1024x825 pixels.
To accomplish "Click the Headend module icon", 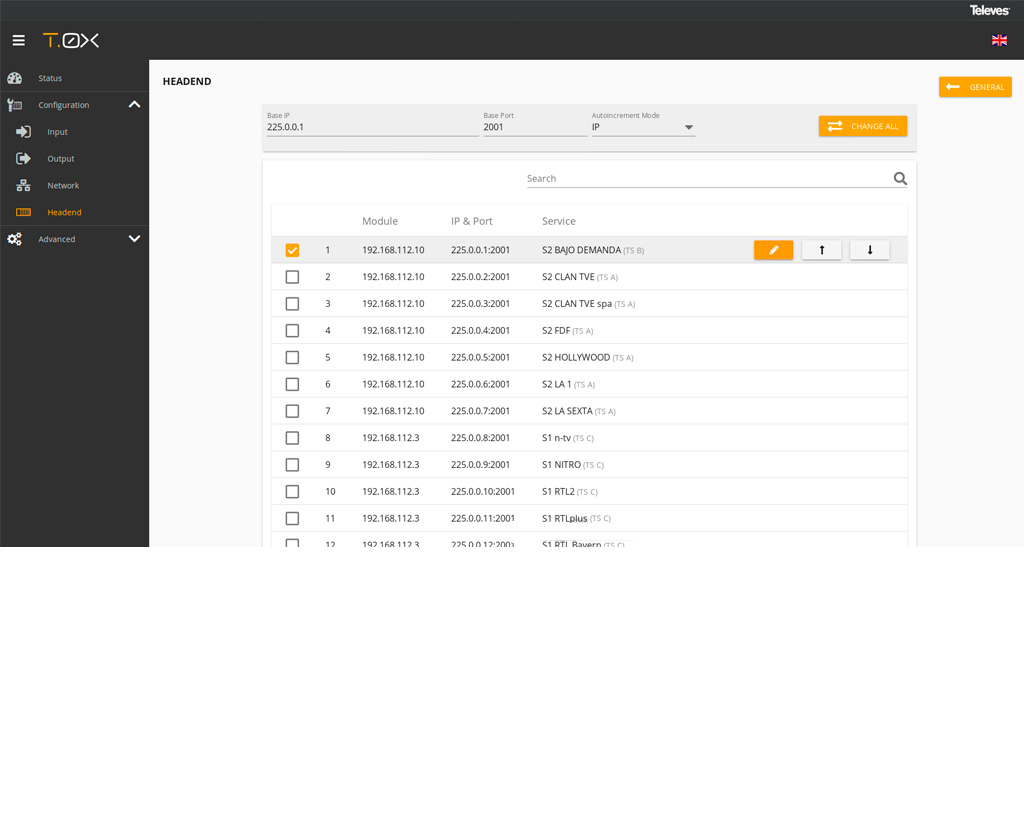I will pos(24,212).
